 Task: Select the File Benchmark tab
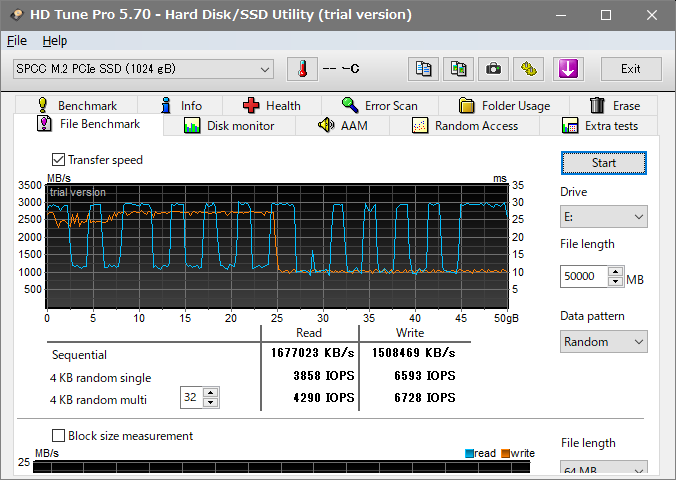coord(88,124)
